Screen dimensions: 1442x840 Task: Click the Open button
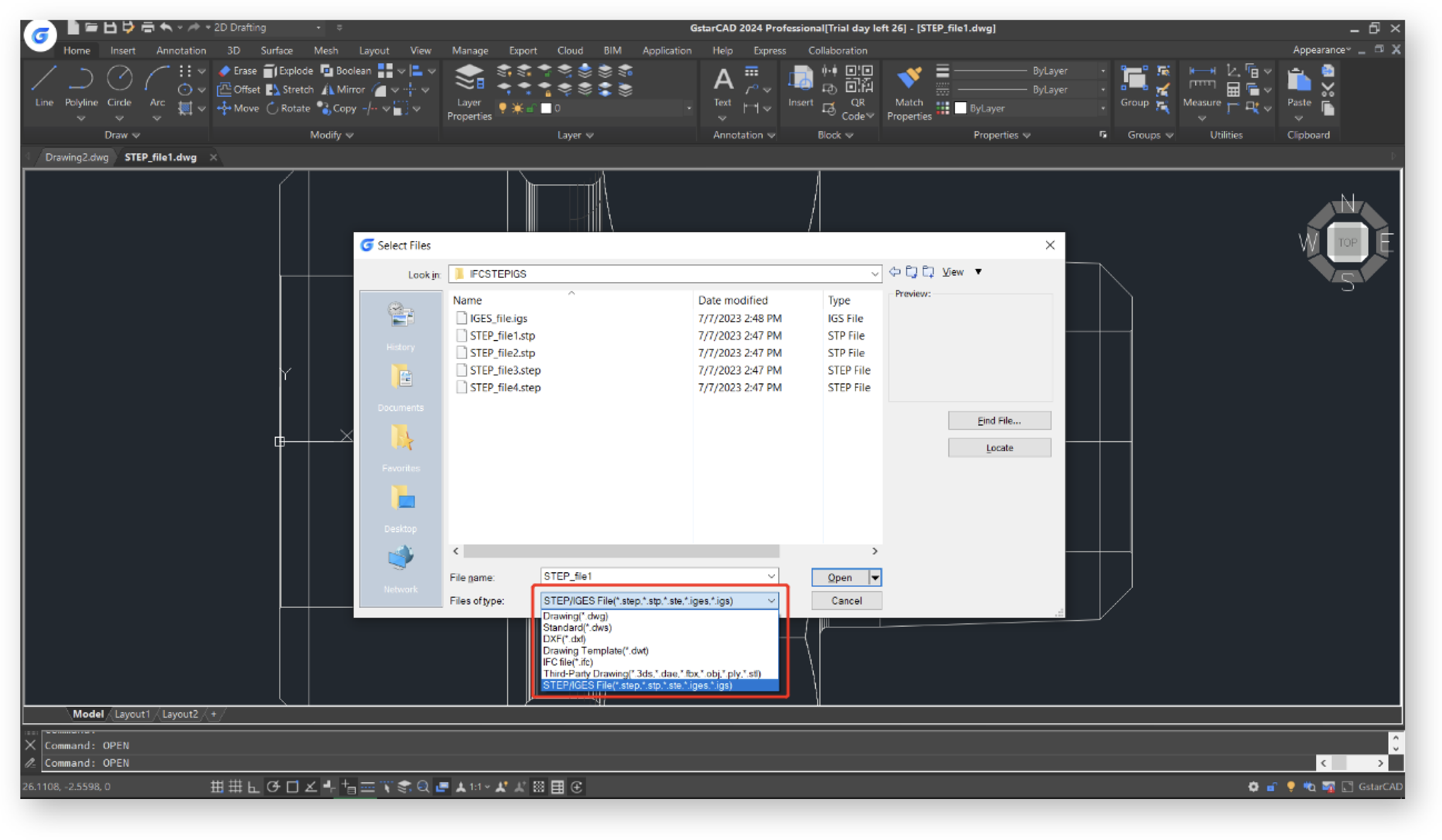pyautogui.click(x=839, y=577)
